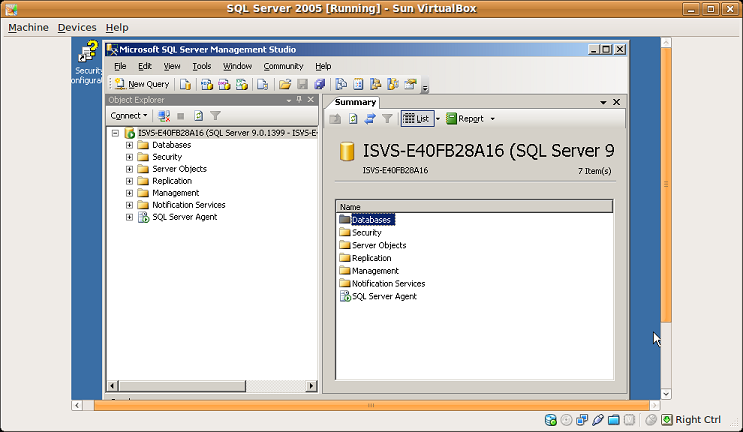Click the Database Engine Query icon
This screenshot has width=743, height=432.
(185, 84)
